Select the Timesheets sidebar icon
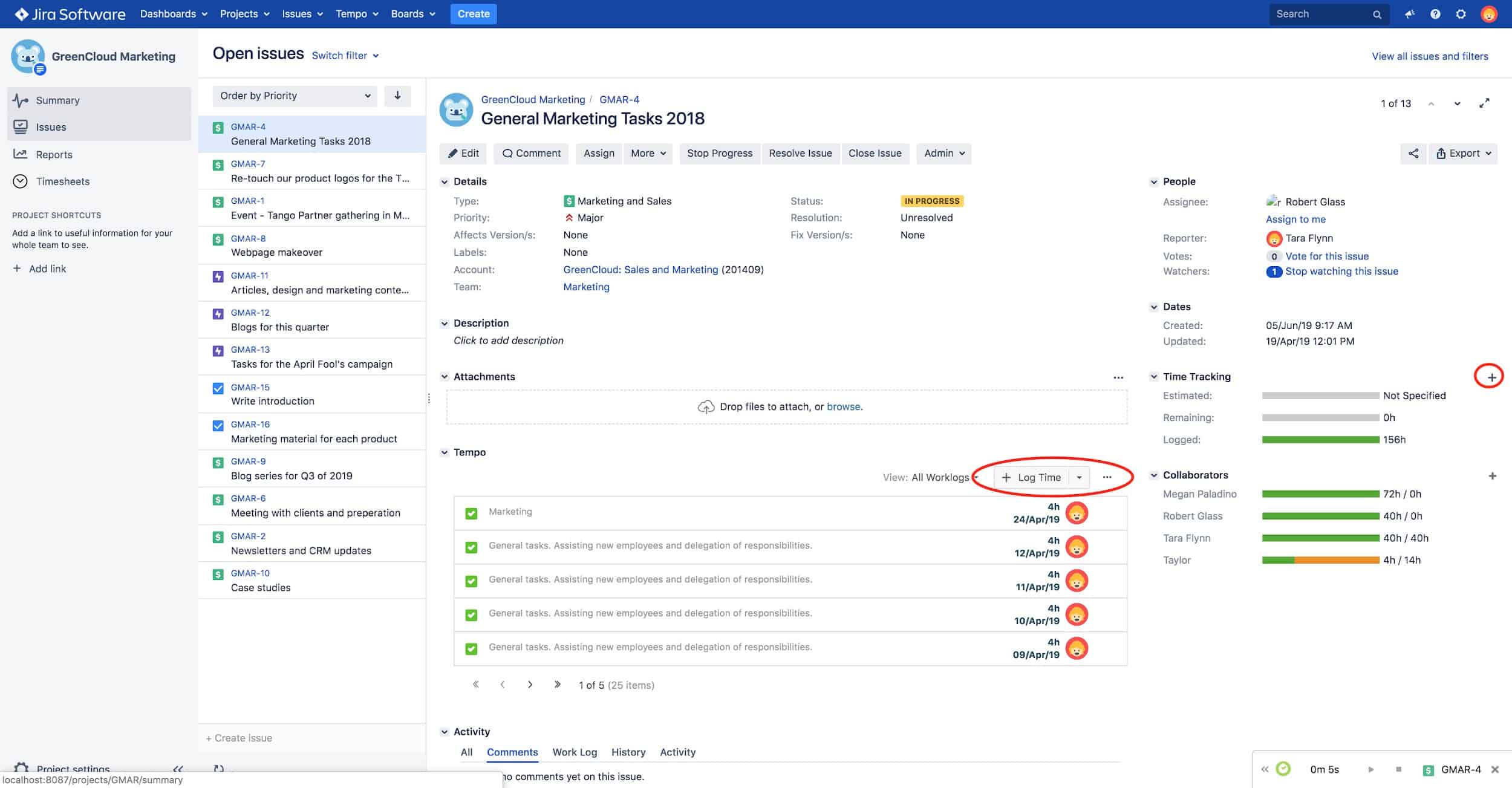Screen dimensions: 1512x788 pos(21,181)
